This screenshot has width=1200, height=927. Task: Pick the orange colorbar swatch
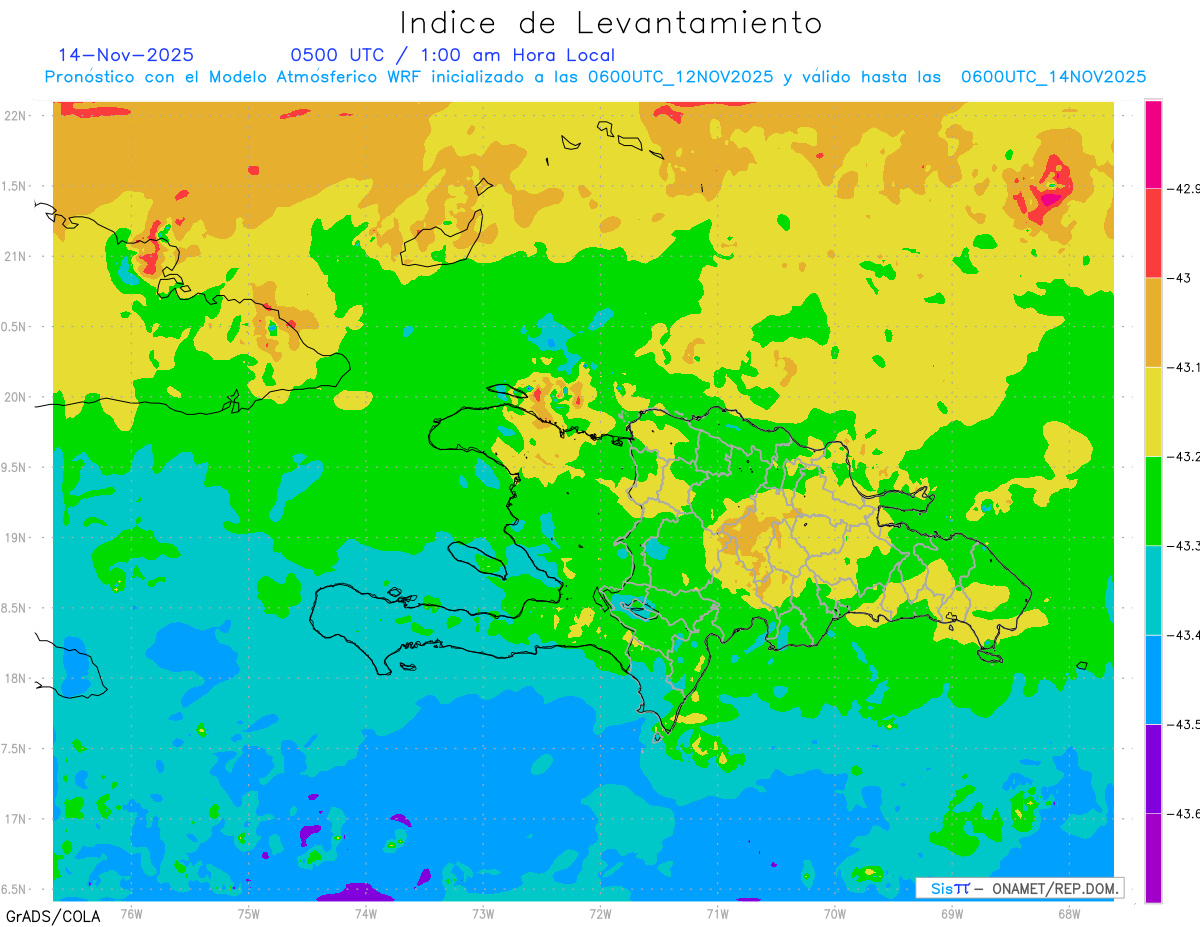1153,322
